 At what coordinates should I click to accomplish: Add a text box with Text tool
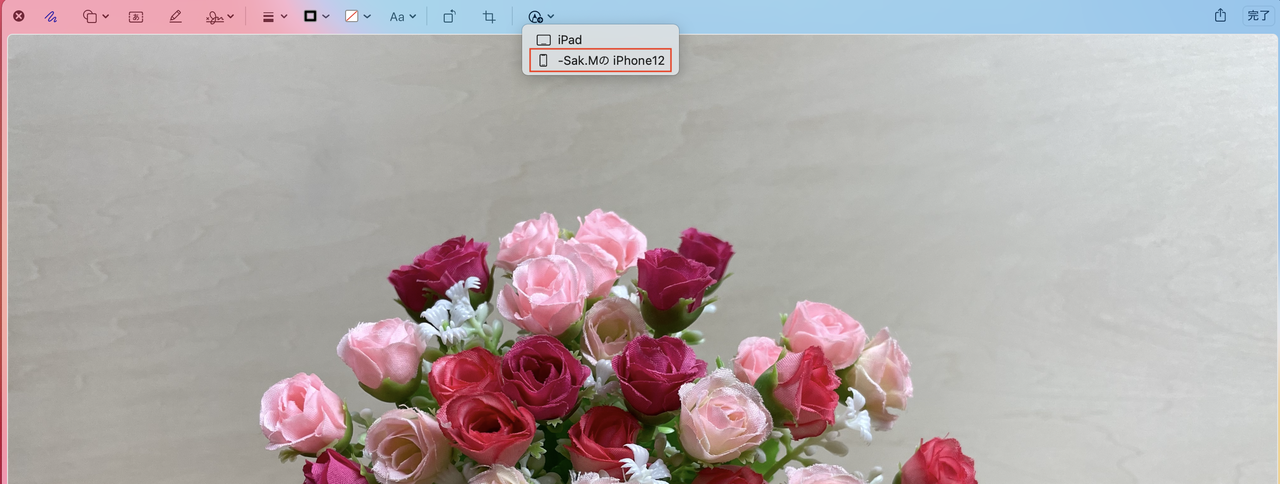tap(136, 17)
